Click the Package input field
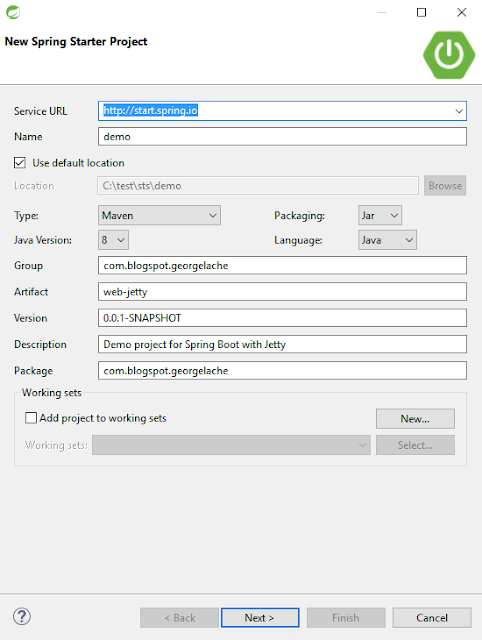Image resolution: width=482 pixels, height=640 pixels. point(282,371)
